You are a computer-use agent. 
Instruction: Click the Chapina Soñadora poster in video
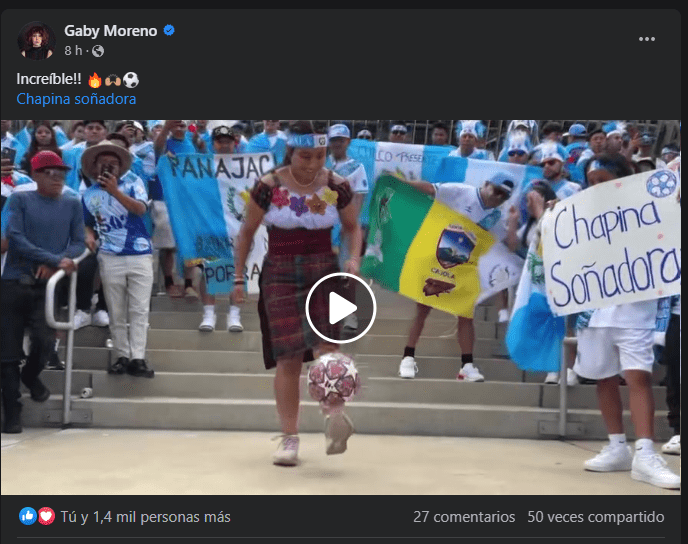pos(611,243)
